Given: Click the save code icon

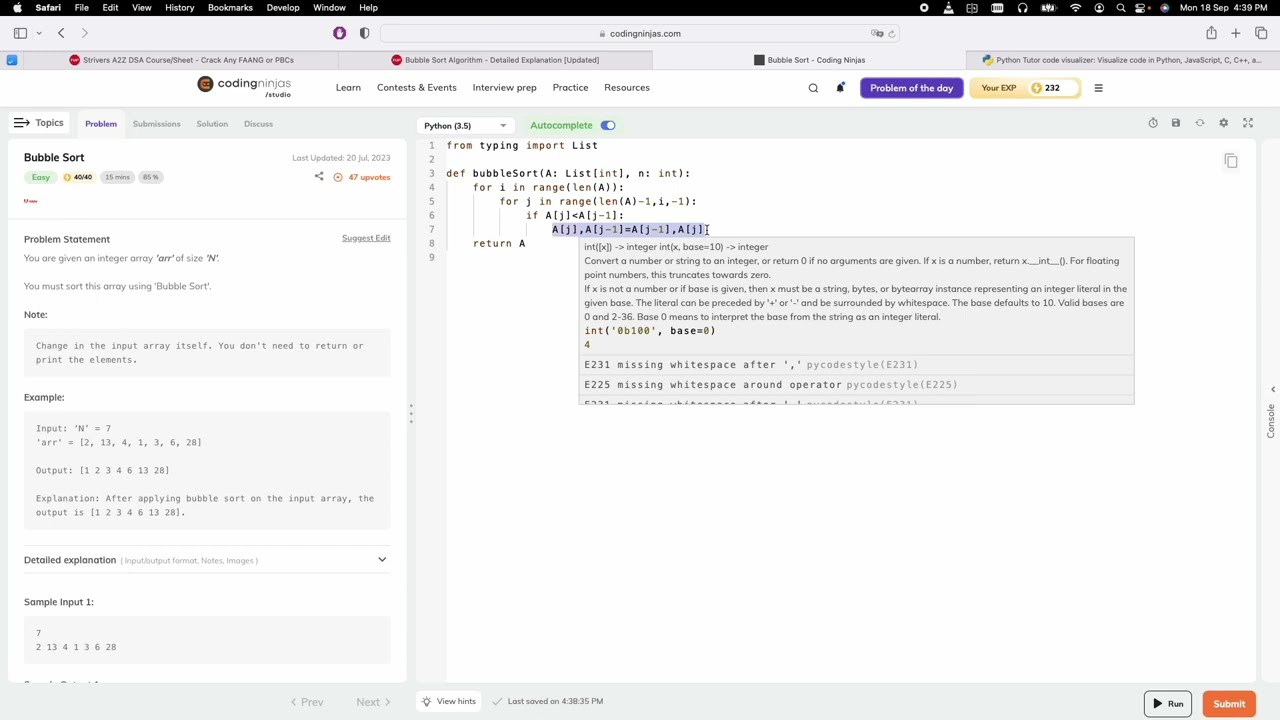Looking at the screenshot, I should [1176, 123].
